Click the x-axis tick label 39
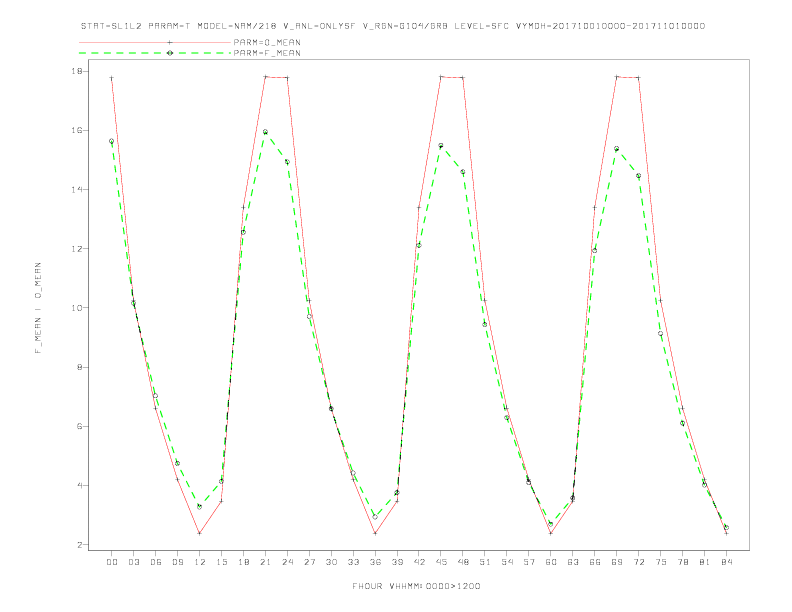The width and height of the screenshot is (792, 612). click(397, 562)
